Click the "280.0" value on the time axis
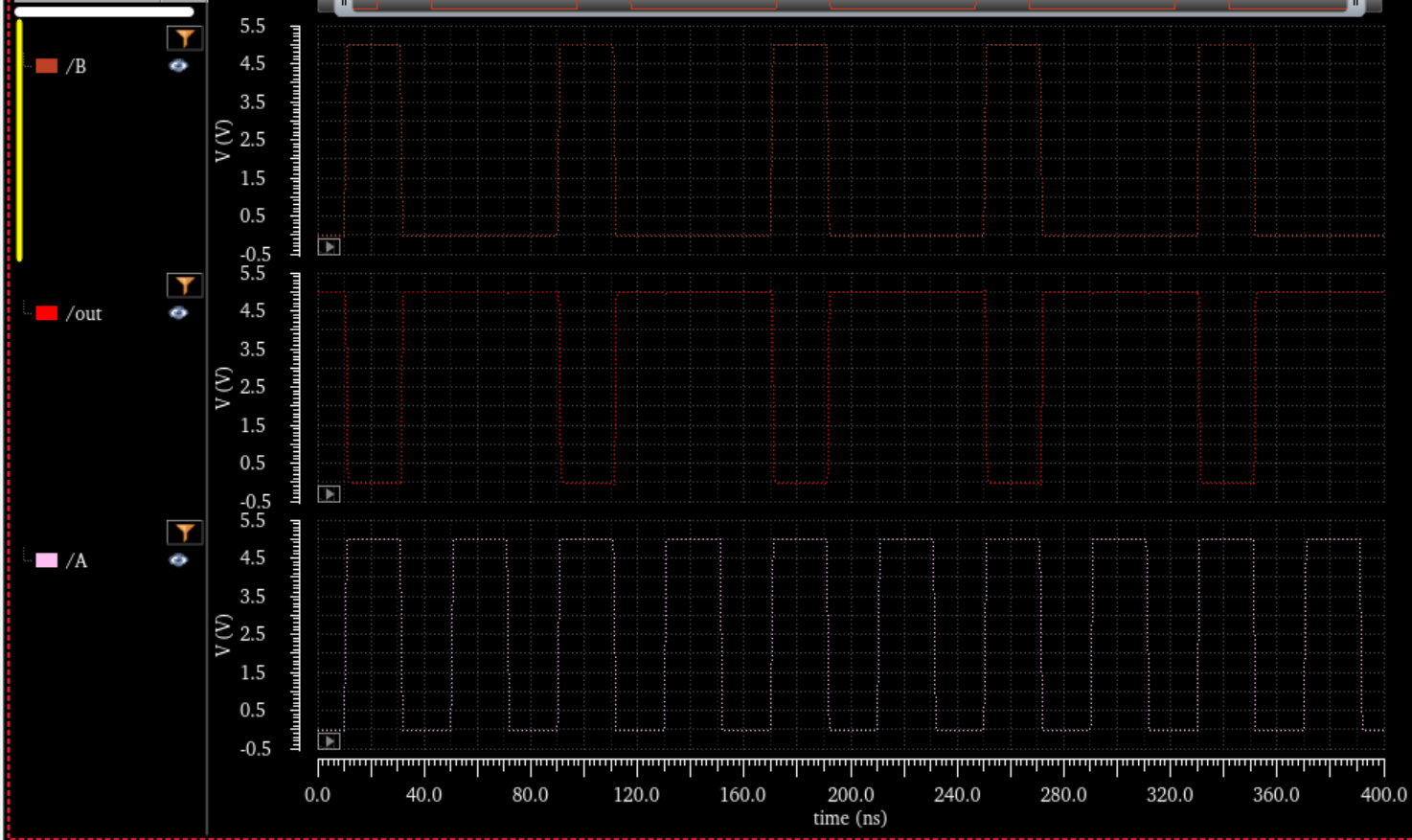The height and width of the screenshot is (840, 1412). coord(1063,795)
